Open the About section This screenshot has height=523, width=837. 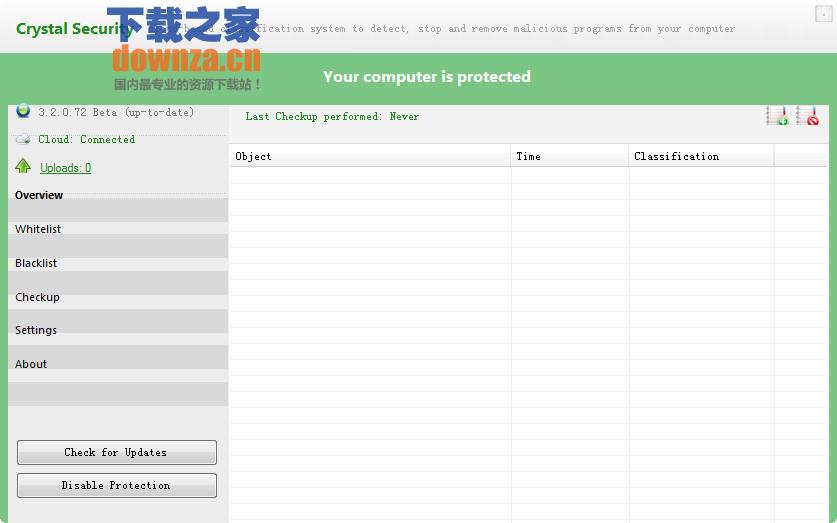[x=31, y=364]
